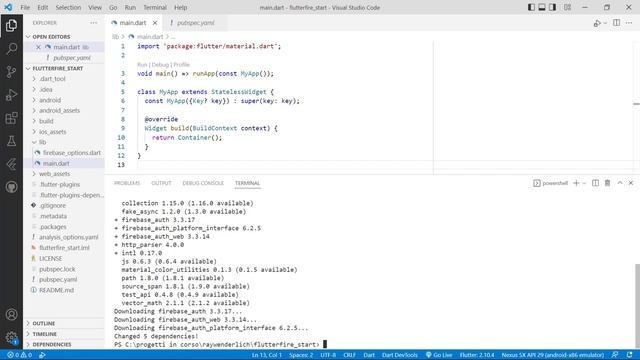This screenshot has height=360, width=640.
Task: Open the Explorer view in activity bar
Action: [x=11, y=26]
